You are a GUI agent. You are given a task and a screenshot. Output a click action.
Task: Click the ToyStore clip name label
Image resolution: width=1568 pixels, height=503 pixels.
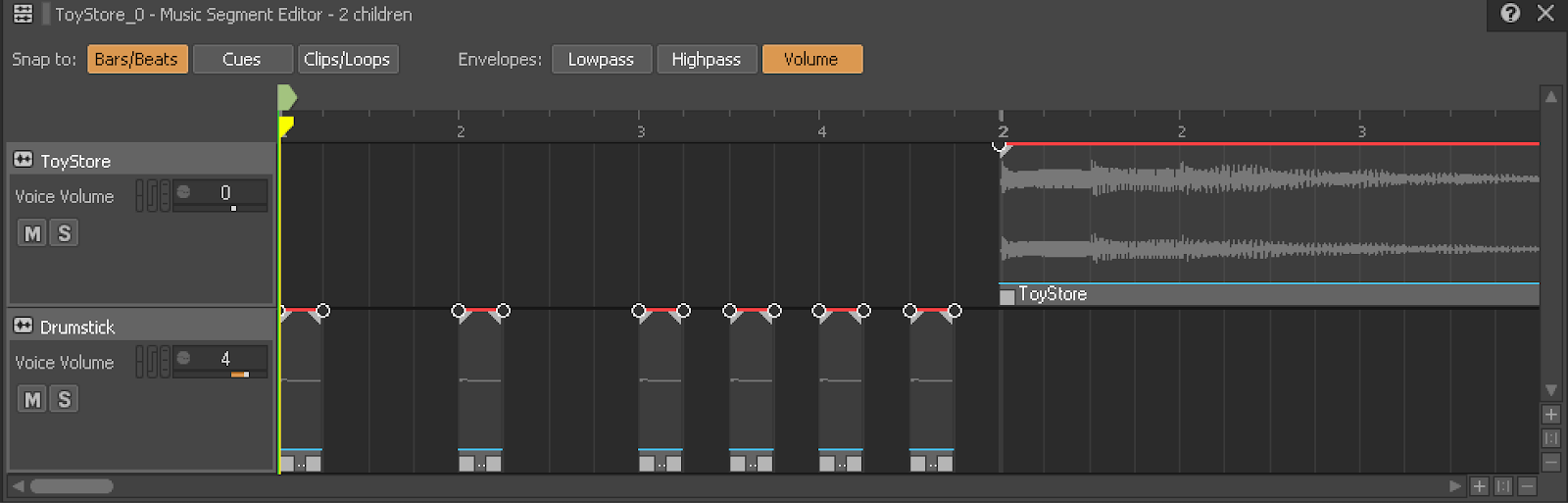(x=1053, y=294)
